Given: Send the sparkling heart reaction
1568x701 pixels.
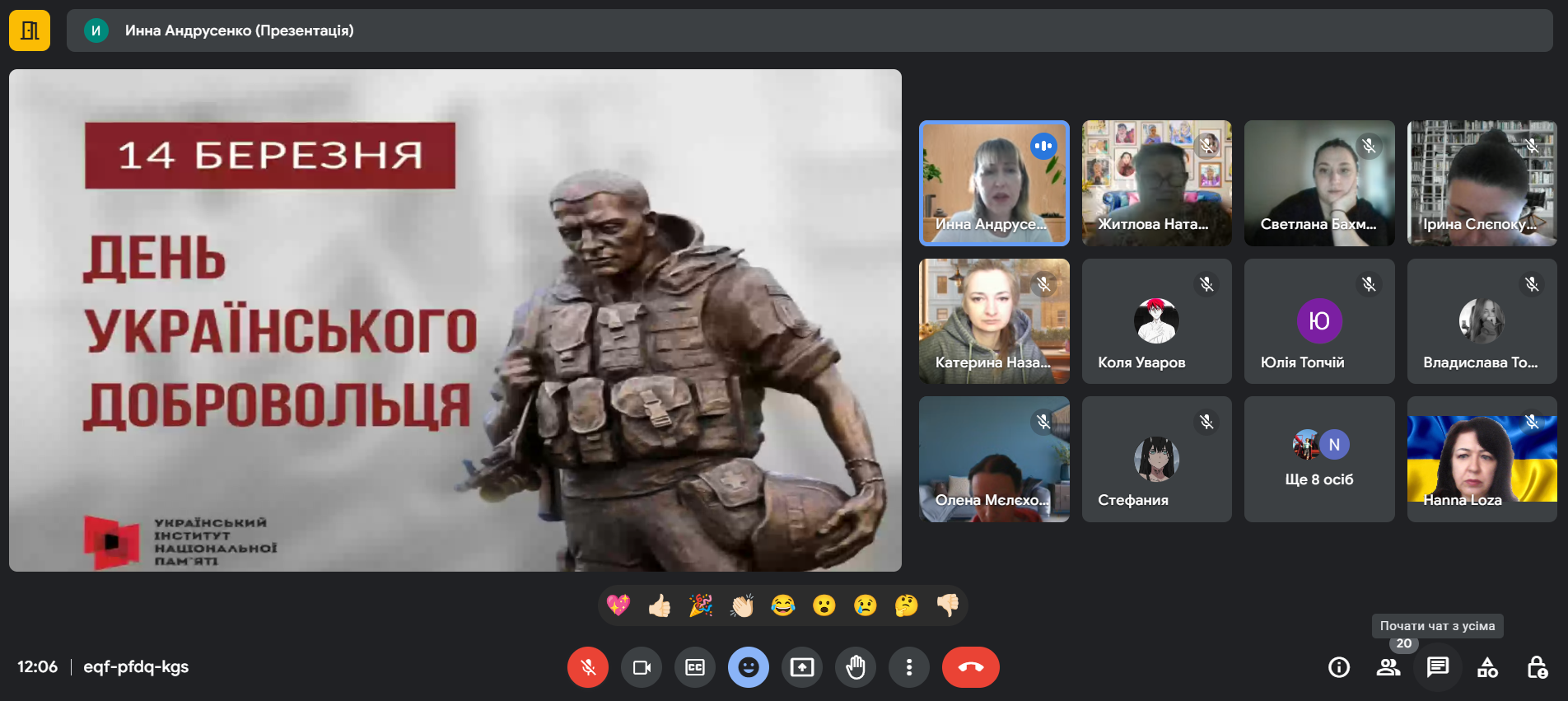Looking at the screenshot, I should click(x=618, y=605).
